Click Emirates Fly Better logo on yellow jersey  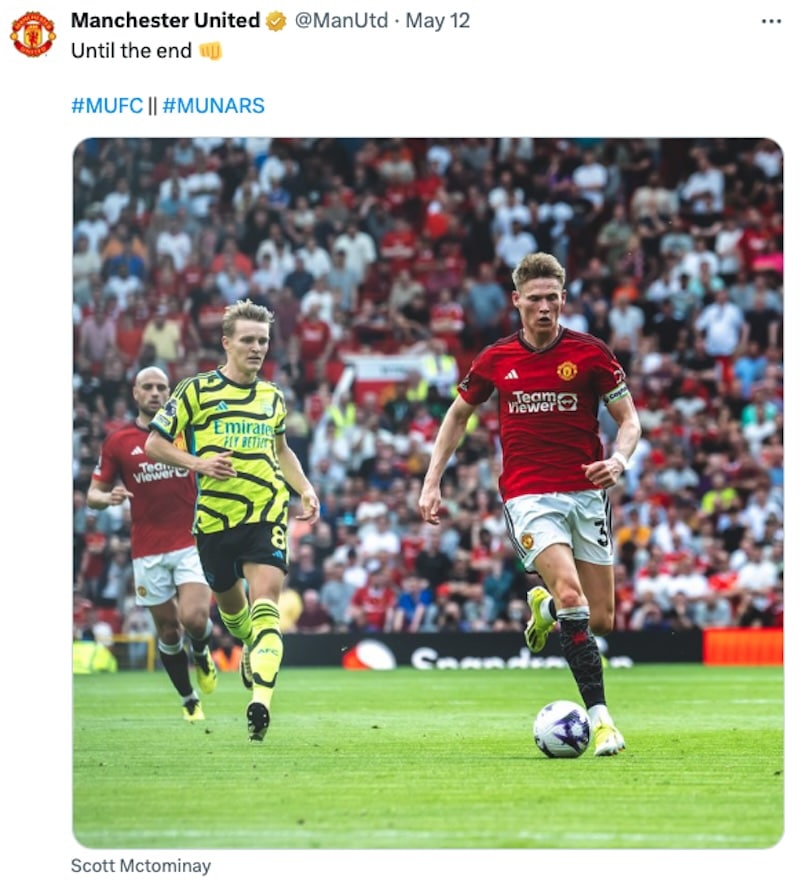tap(243, 434)
